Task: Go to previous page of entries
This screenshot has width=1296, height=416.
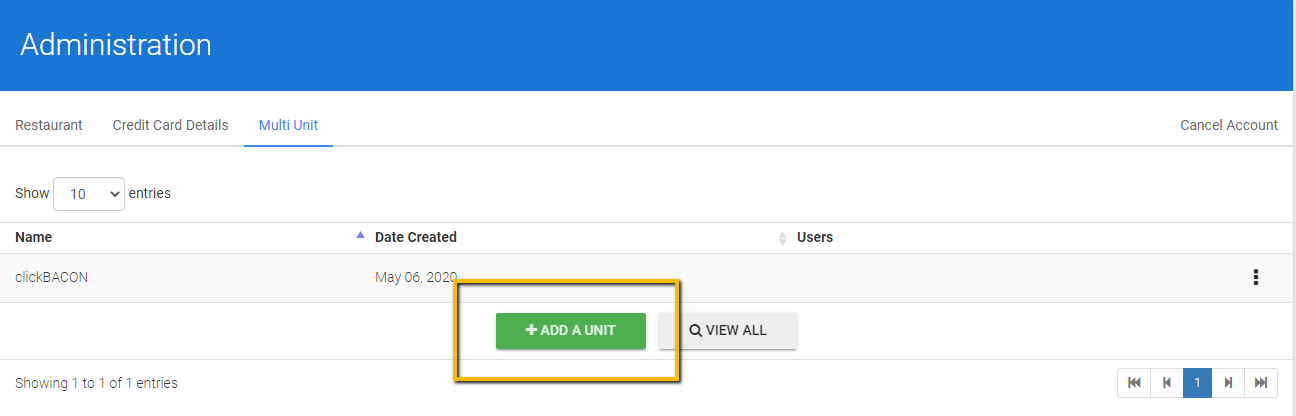Action: (1166, 383)
